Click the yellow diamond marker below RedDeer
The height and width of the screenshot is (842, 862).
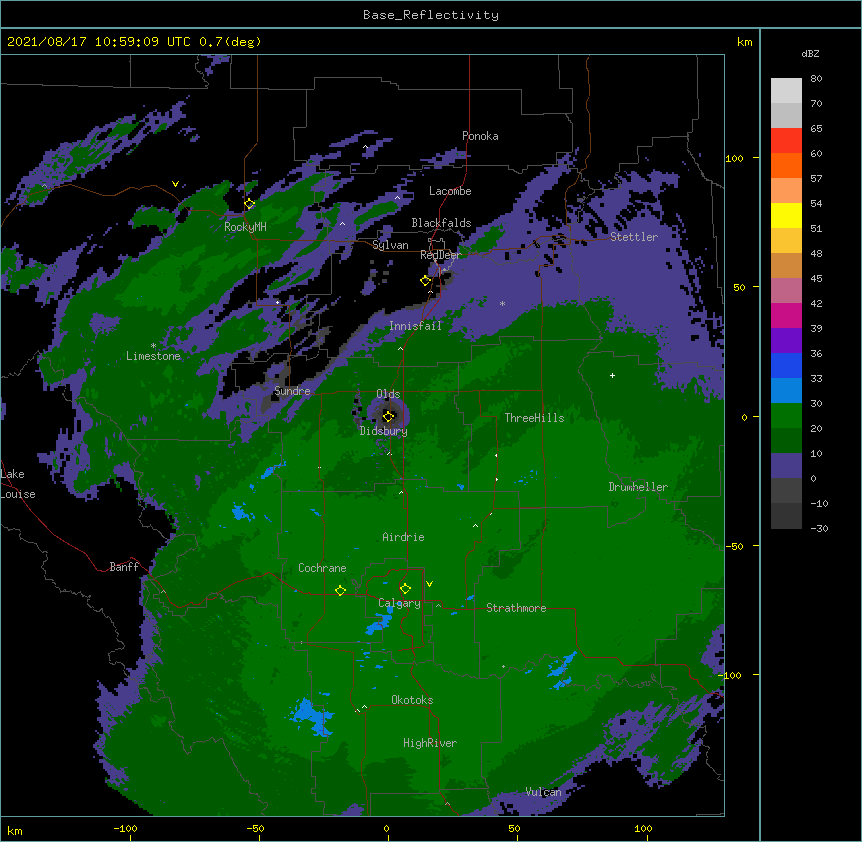point(426,280)
